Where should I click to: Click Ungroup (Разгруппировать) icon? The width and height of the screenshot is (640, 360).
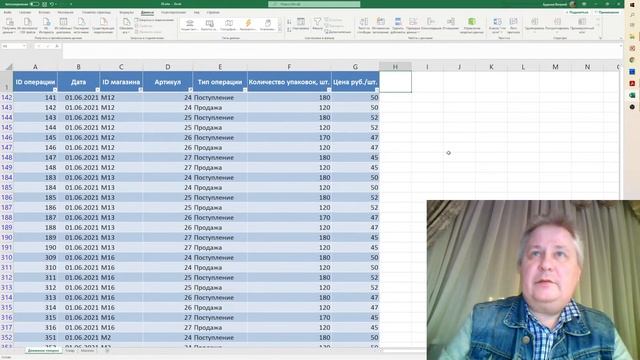click(557, 25)
